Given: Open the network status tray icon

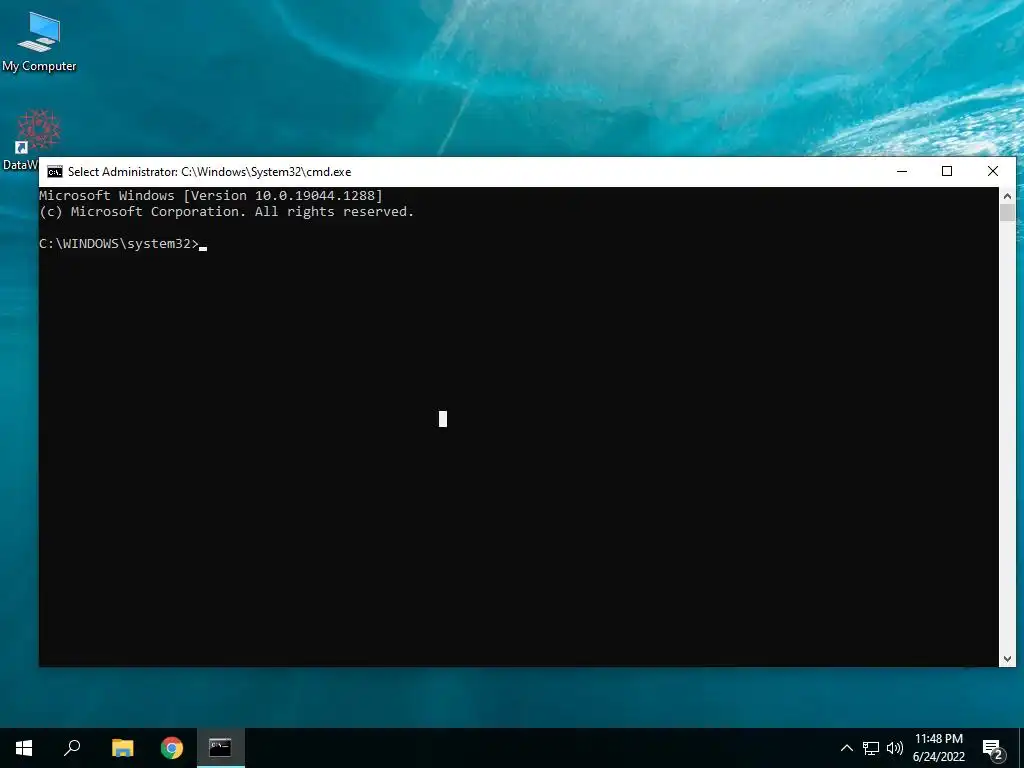Looking at the screenshot, I should tap(871, 748).
